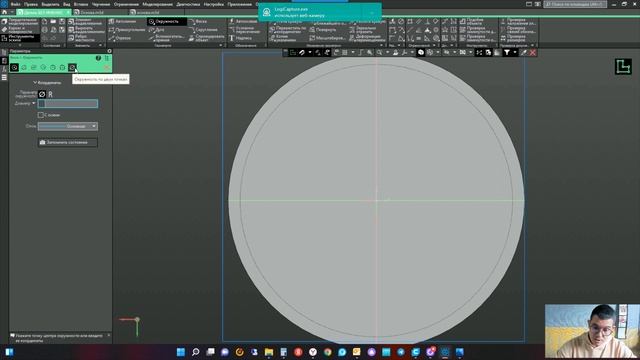Click the diameter value input field
The image size is (640, 360).
pos(68,104)
